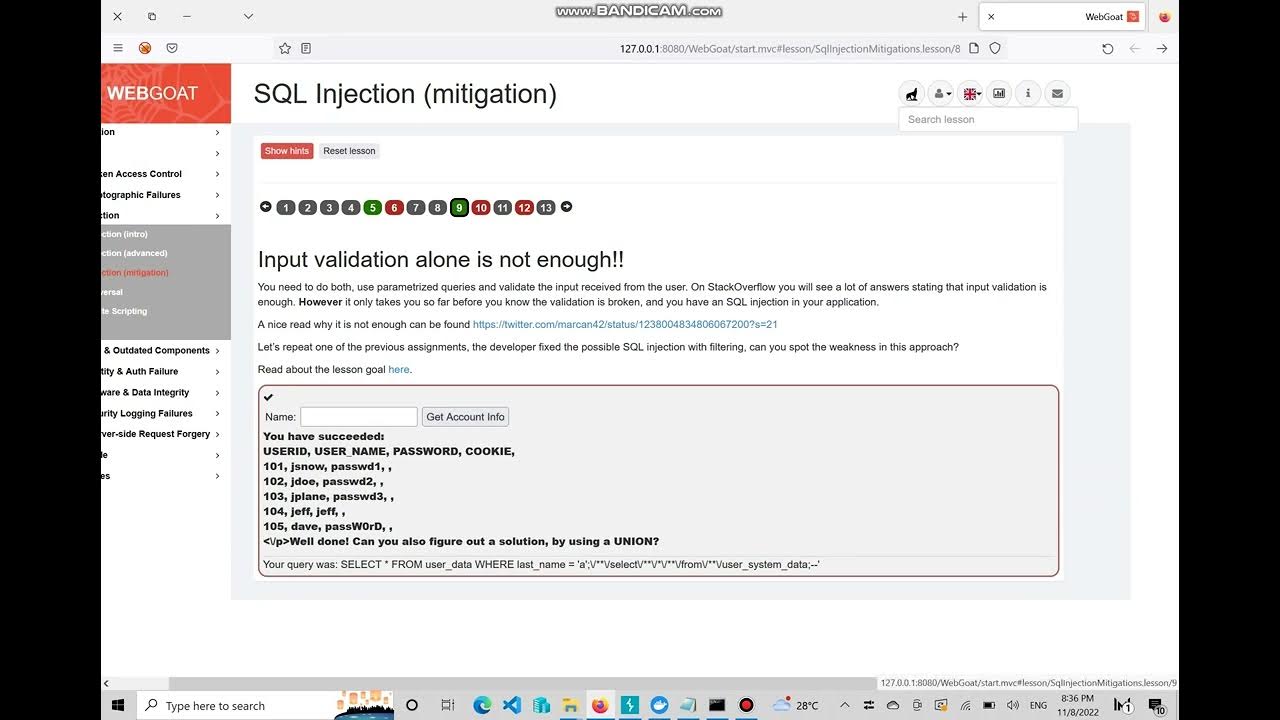The width and height of the screenshot is (1280, 720).
Task: Open lesson page 3
Action: coord(329,208)
